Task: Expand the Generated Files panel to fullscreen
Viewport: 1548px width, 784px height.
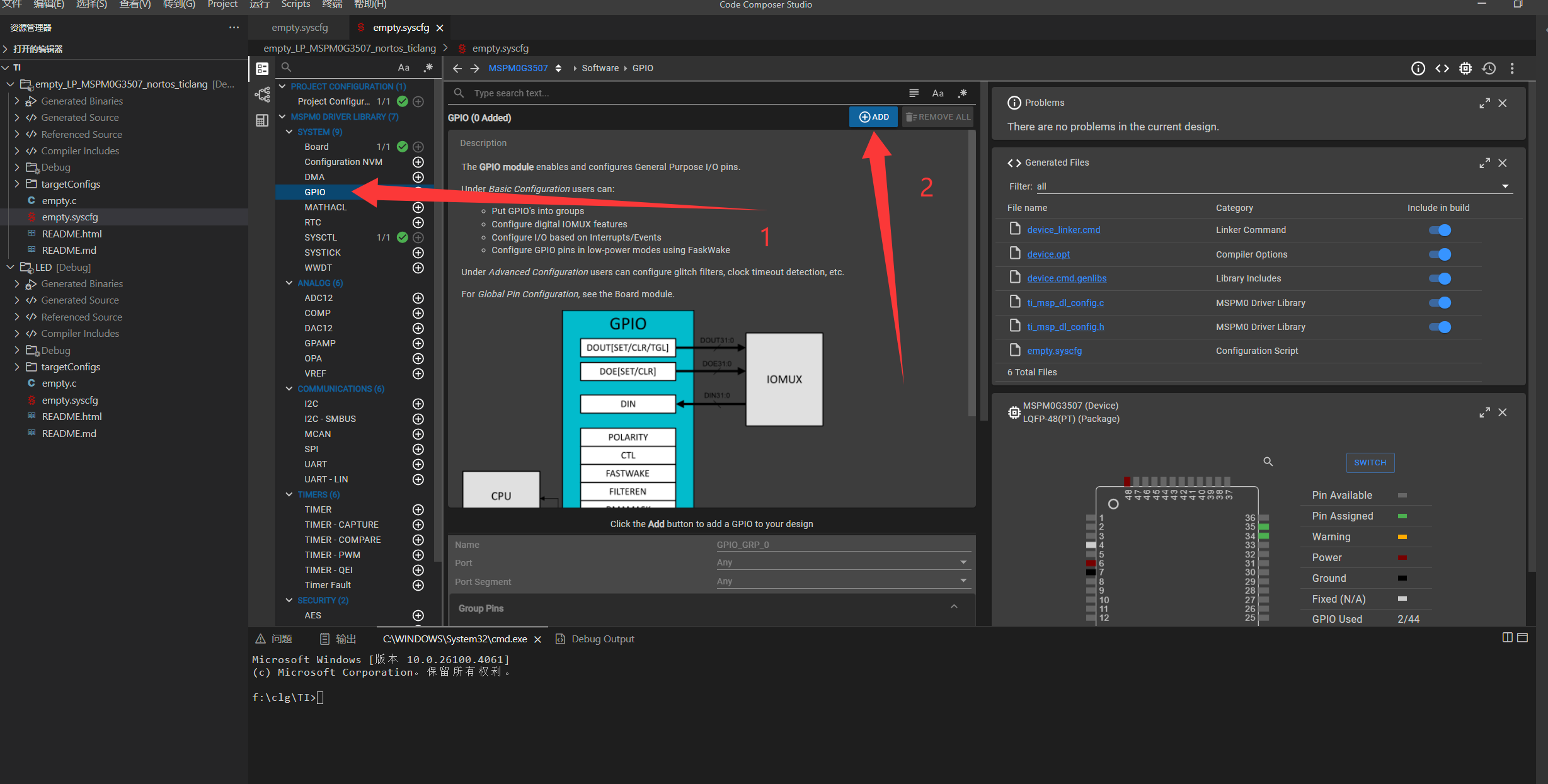Action: click(x=1484, y=163)
